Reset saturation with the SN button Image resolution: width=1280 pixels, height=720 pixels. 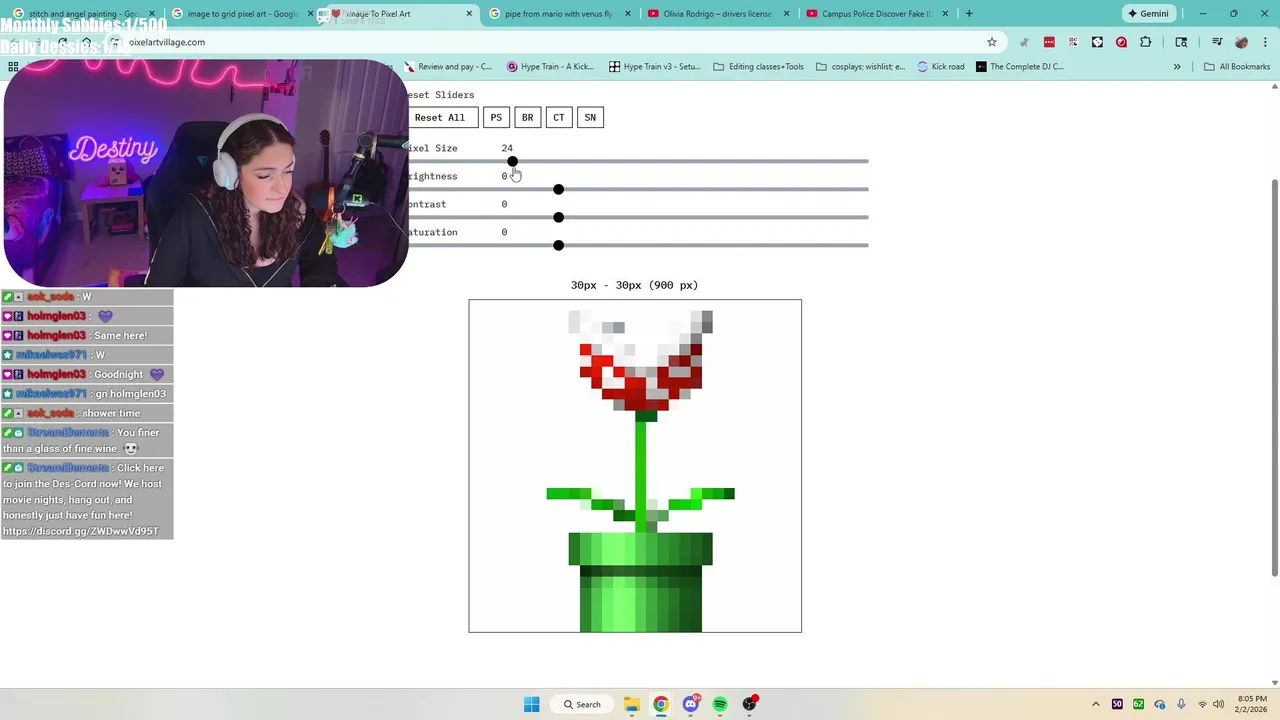590,118
